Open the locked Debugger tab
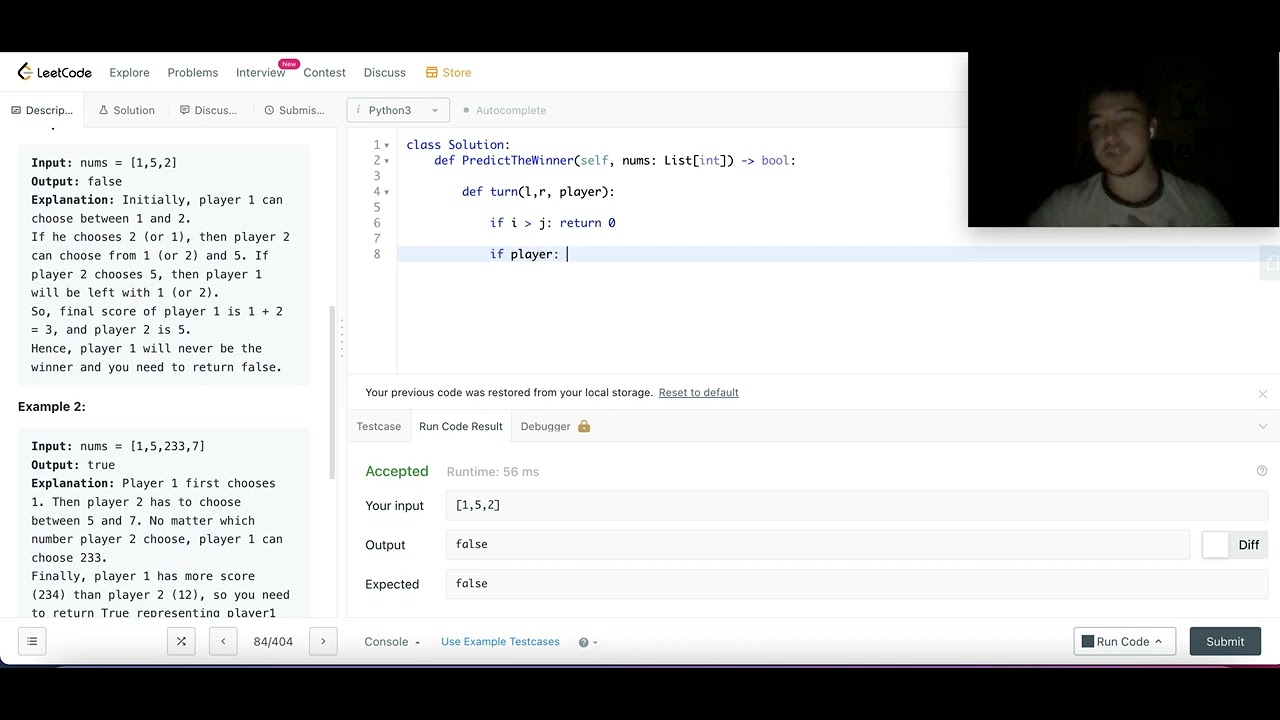1280x720 pixels. click(x=555, y=426)
